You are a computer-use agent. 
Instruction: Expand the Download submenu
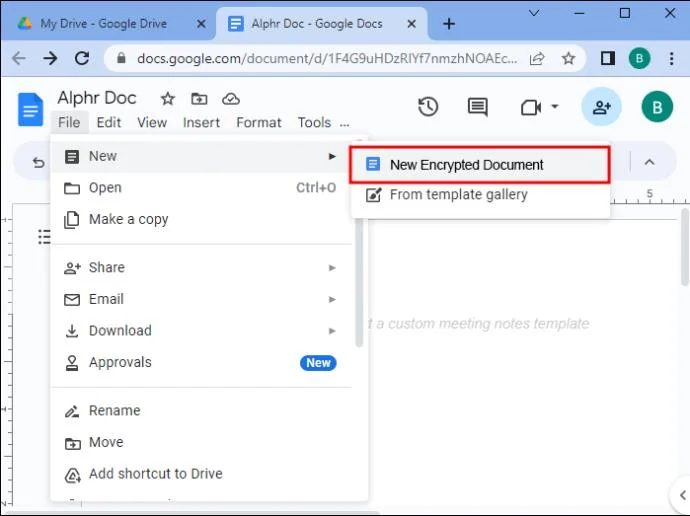[x=202, y=331]
